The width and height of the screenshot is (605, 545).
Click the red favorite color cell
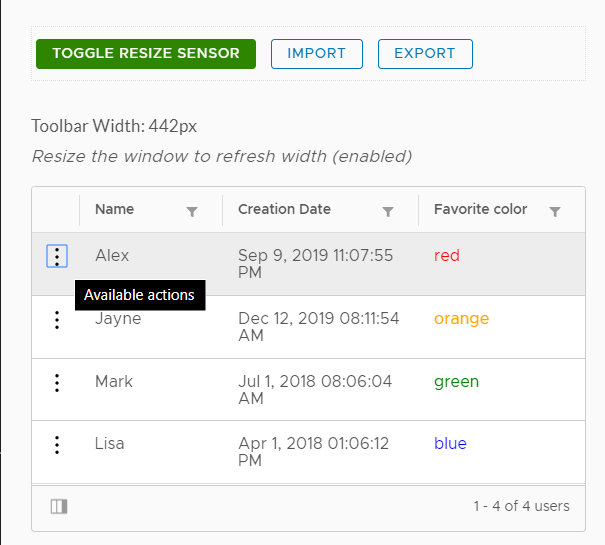tap(447, 256)
